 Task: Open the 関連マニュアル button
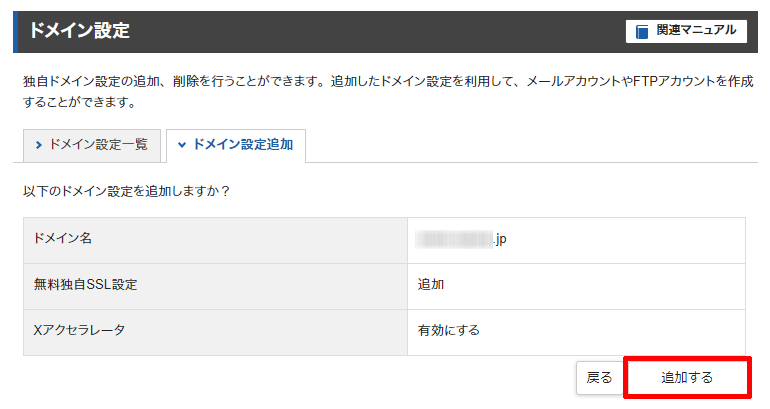point(686,31)
